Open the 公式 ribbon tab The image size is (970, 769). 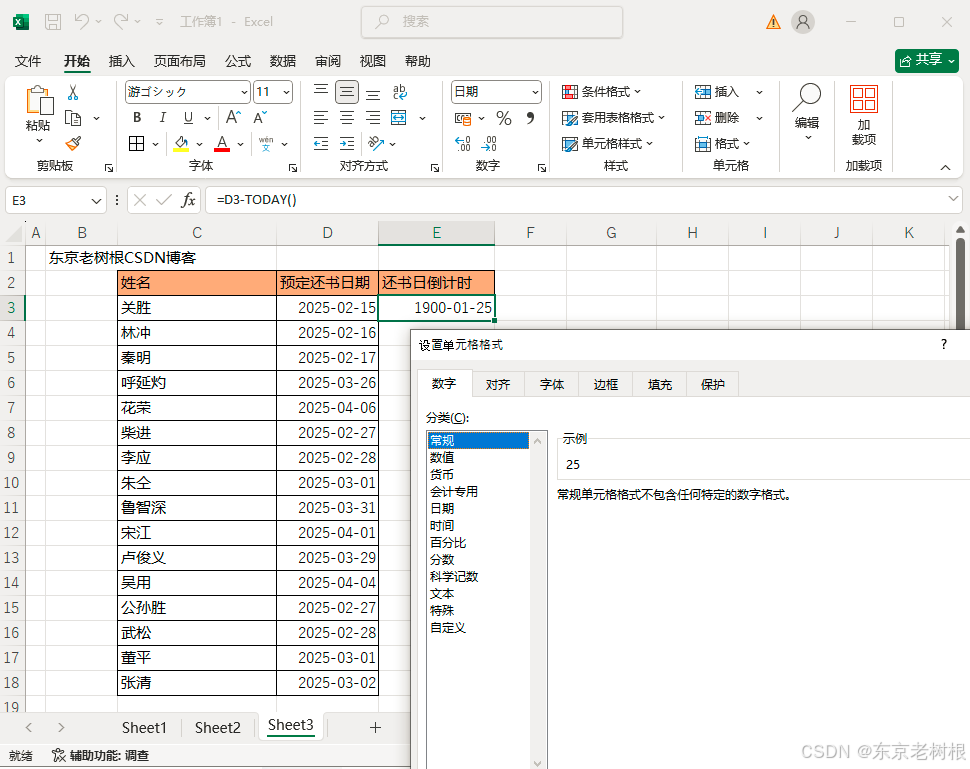point(238,61)
